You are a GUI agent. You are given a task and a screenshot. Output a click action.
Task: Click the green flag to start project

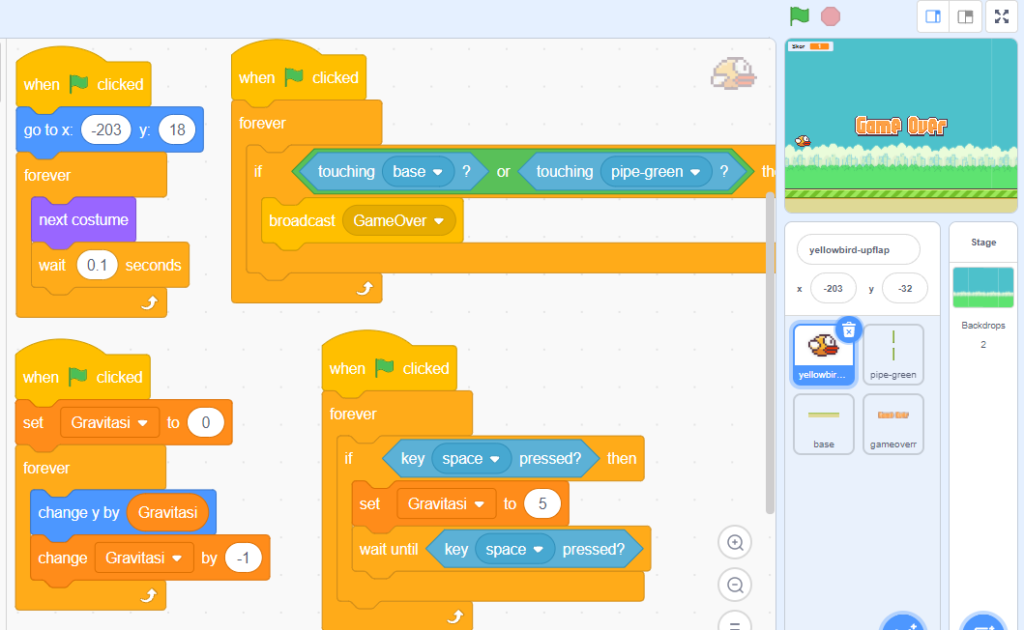[799, 16]
